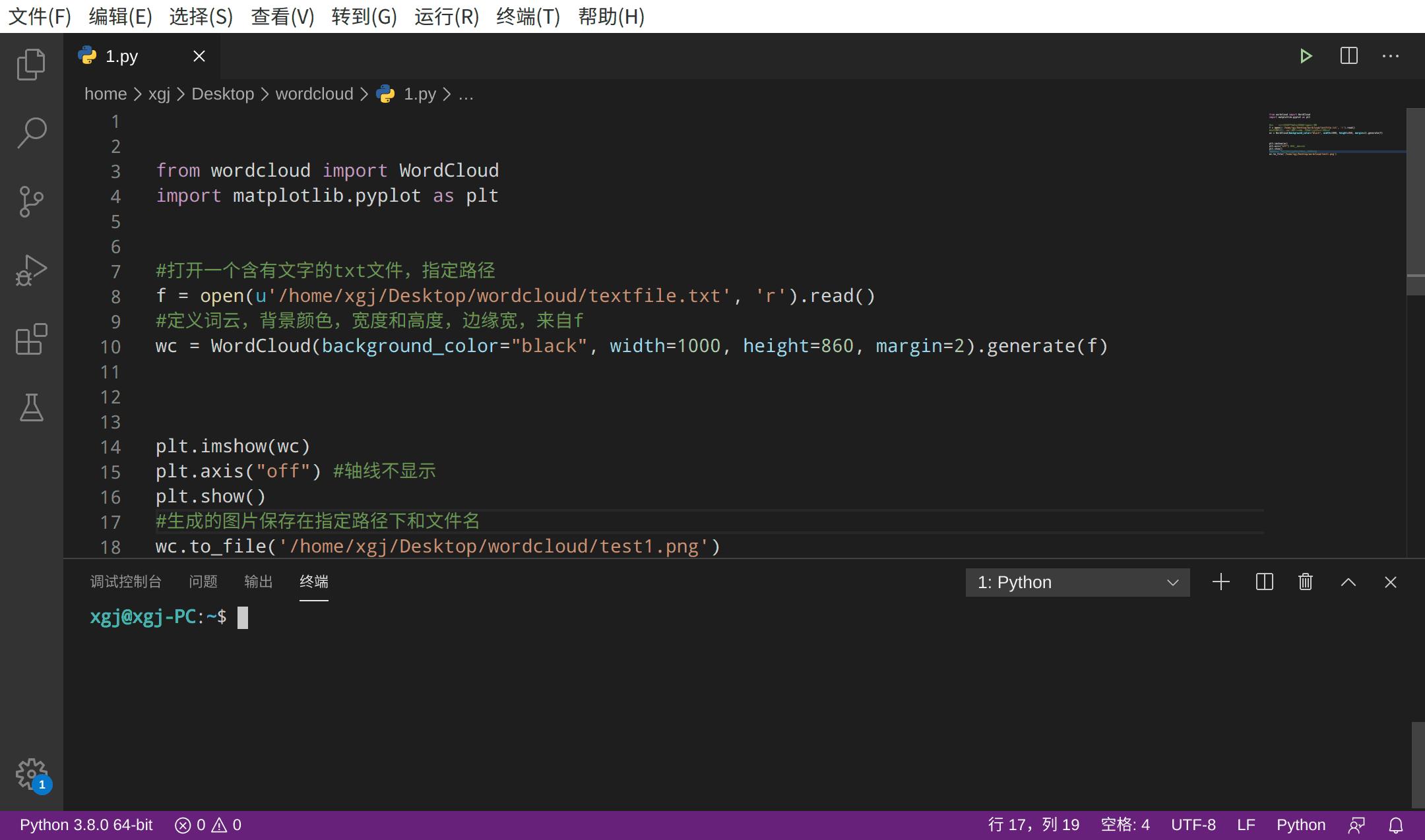Open the Explorer sidebar

(x=31, y=64)
